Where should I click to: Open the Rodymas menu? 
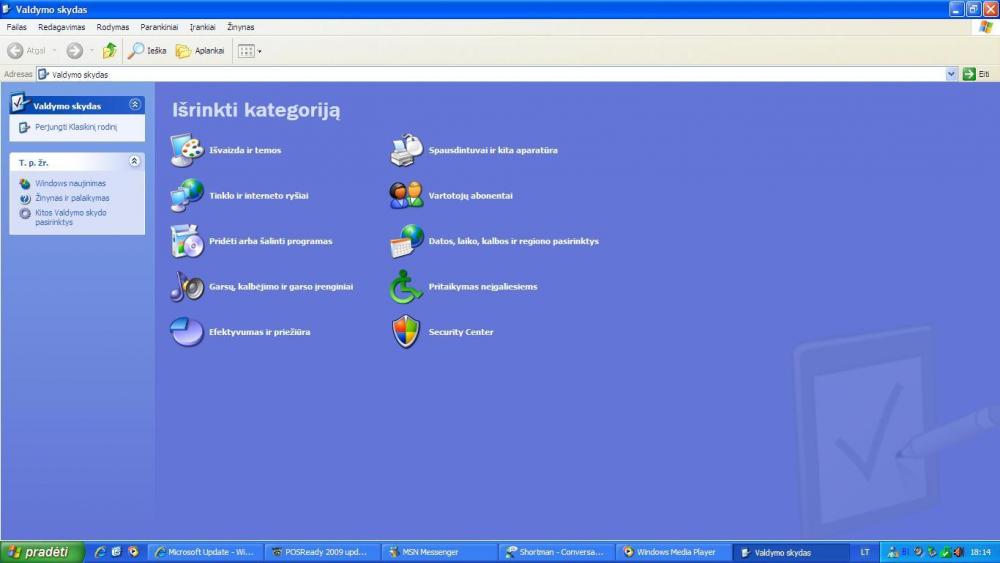tap(113, 27)
